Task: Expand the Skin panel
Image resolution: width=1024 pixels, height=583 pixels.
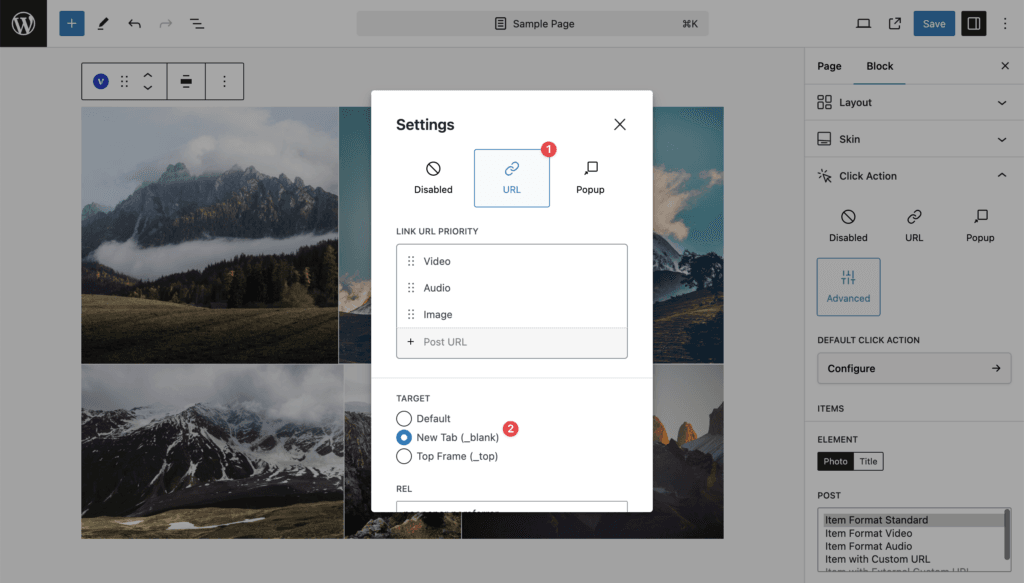Action: 914,139
